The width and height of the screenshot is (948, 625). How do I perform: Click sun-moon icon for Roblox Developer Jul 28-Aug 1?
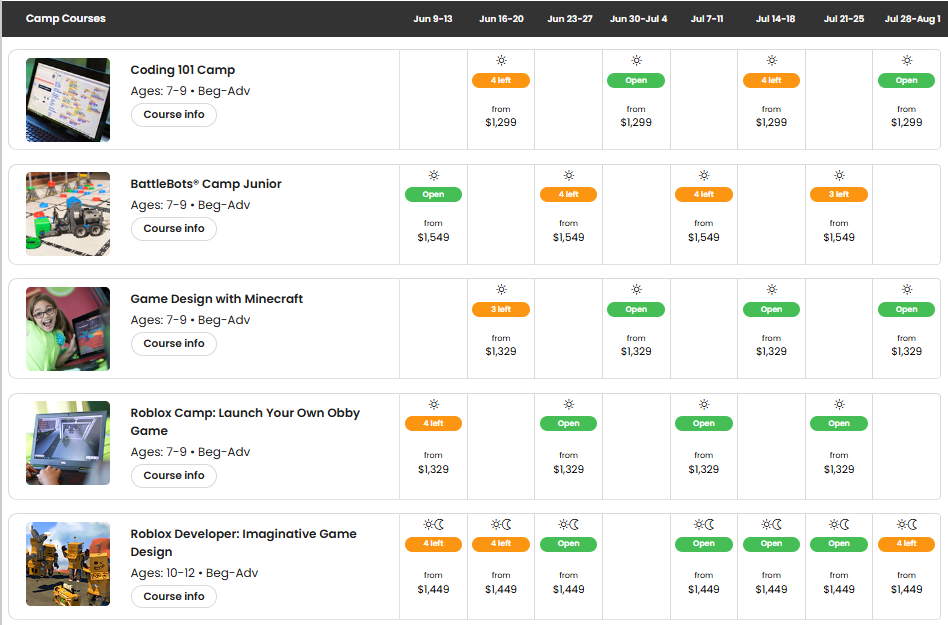pos(906,524)
